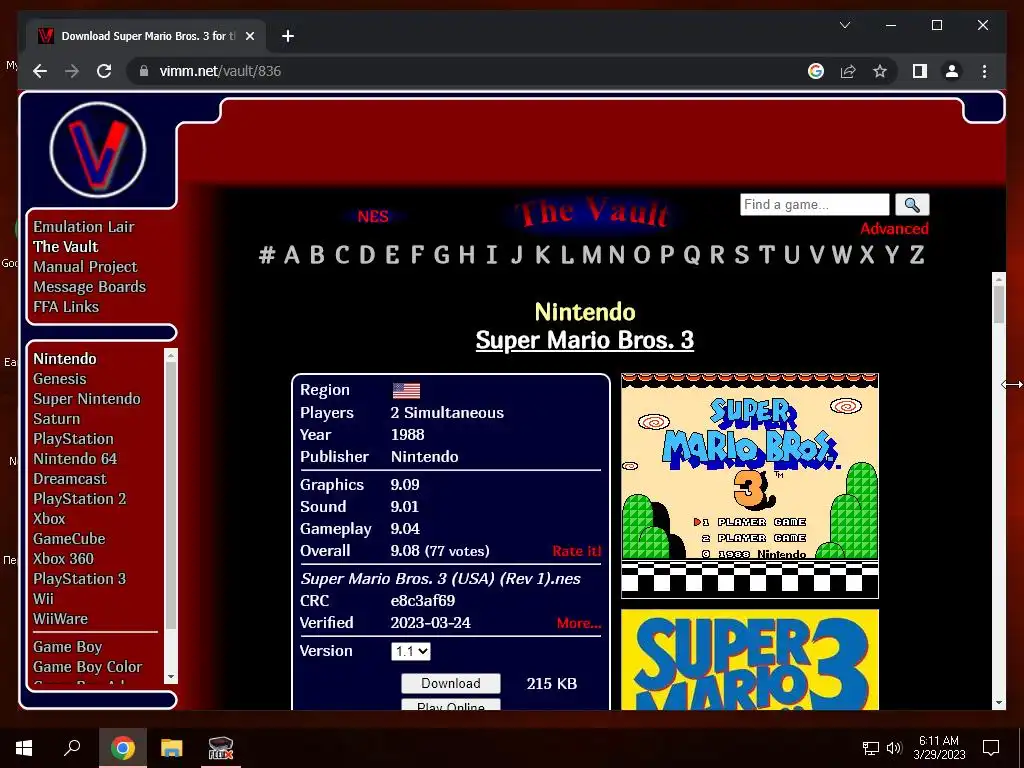Select Nintendo in the systems list
The height and width of the screenshot is (768, 1024).
[65, 359]
